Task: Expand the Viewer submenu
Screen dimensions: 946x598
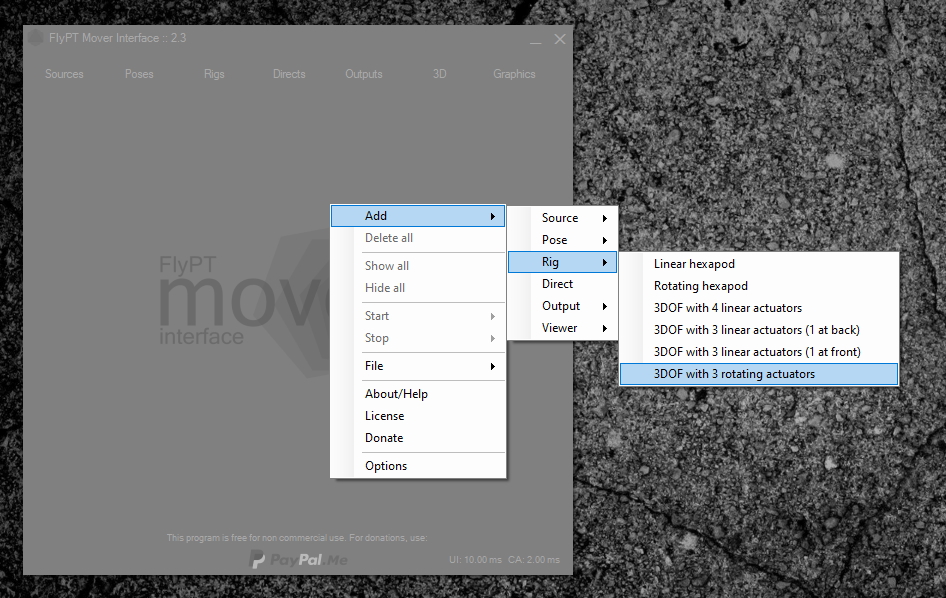Action: [562, 328]
